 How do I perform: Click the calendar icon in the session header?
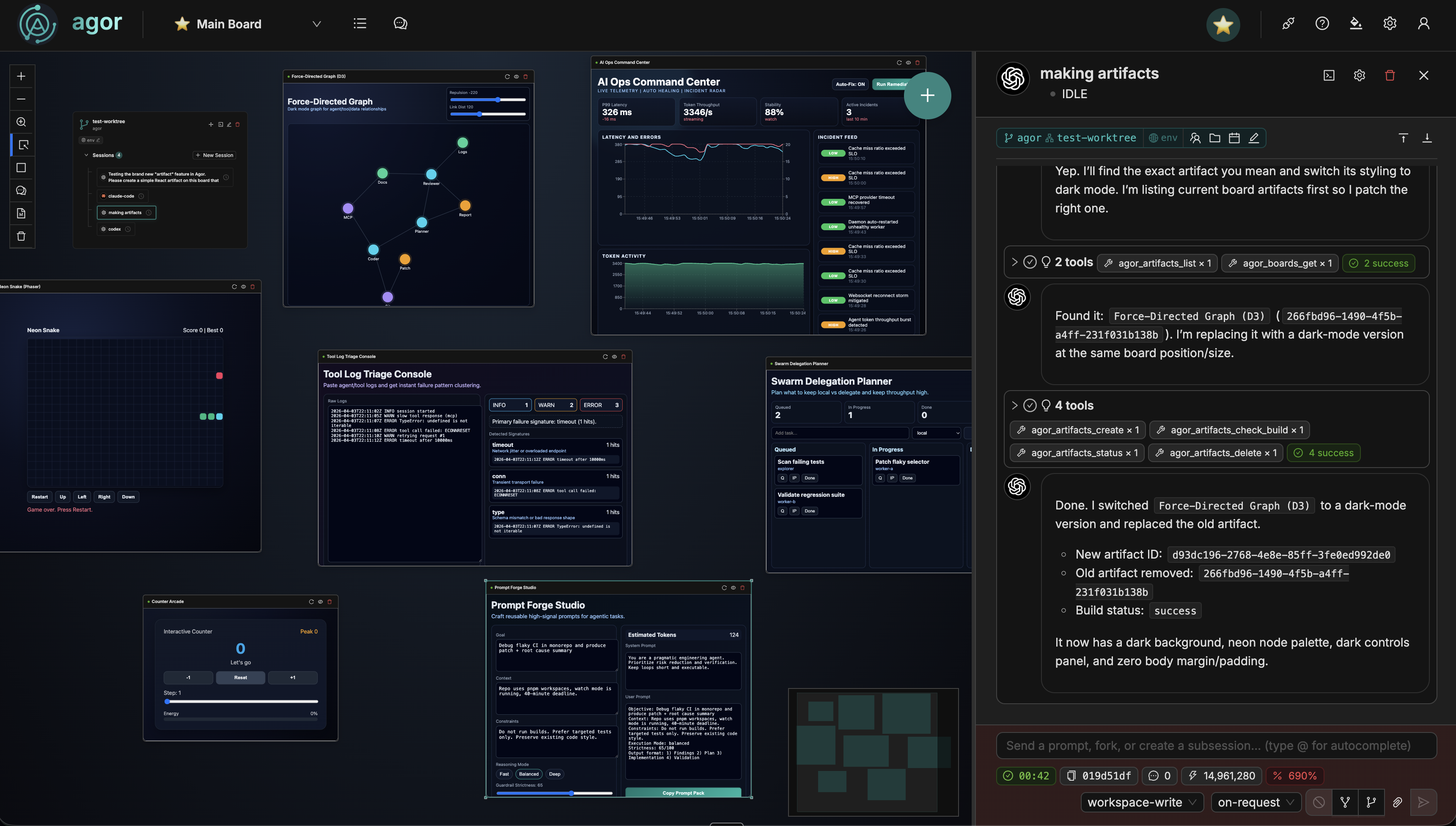point(1234,138)
